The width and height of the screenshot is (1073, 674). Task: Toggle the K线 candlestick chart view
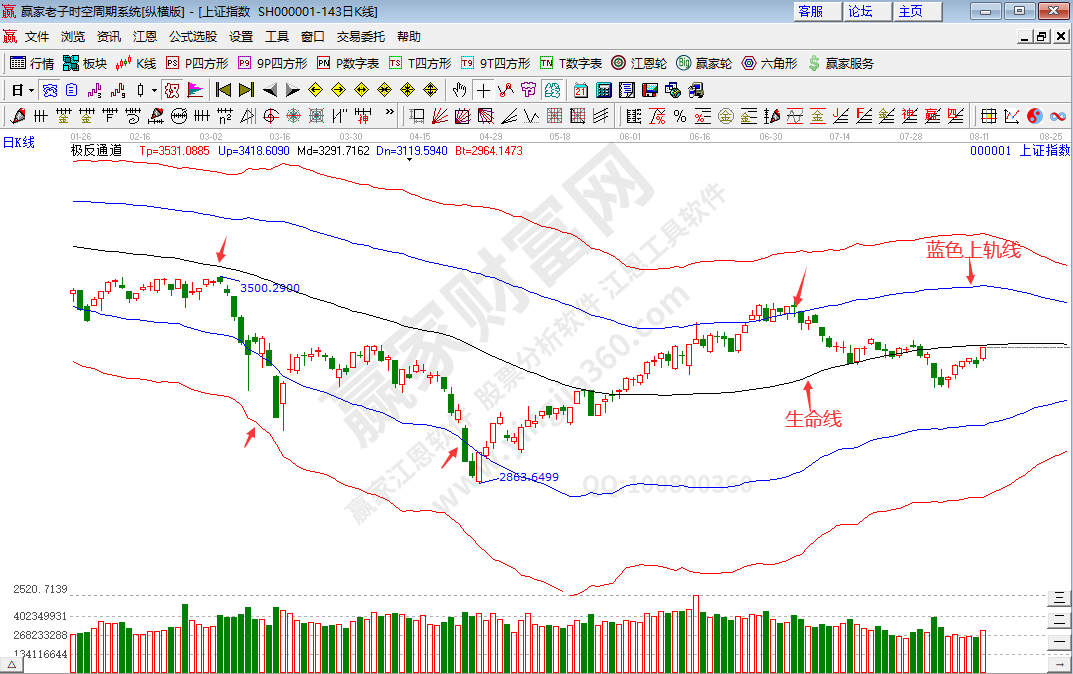[x=136, y=63]
